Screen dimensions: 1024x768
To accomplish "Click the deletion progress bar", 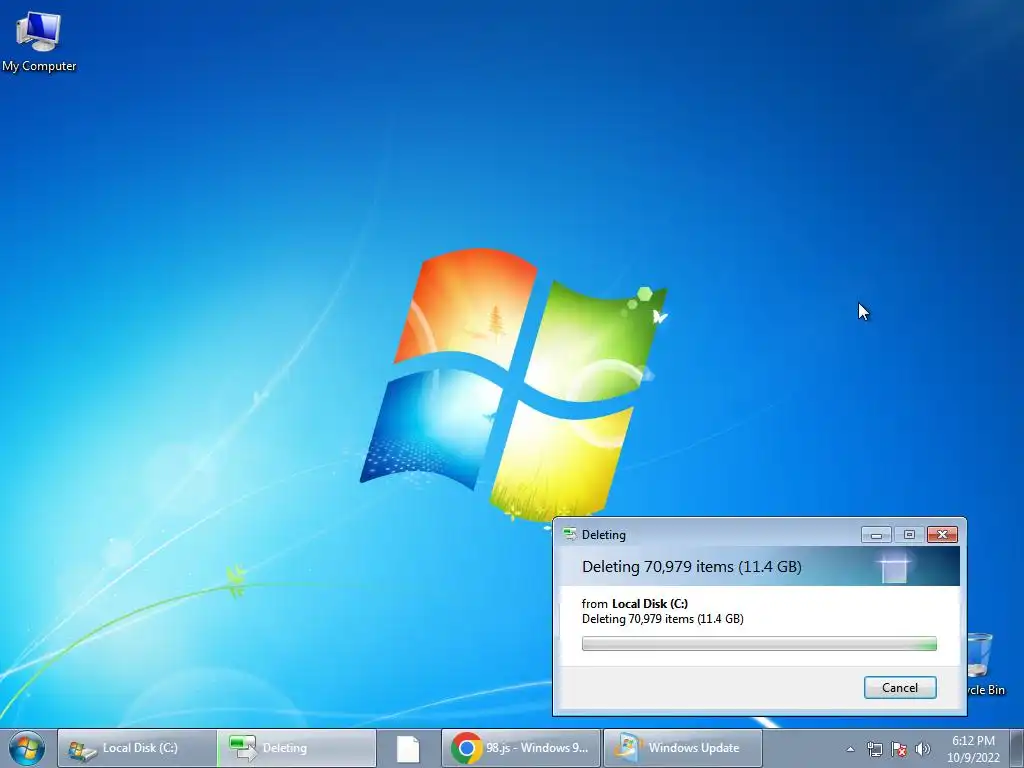I will pos(759,644).
